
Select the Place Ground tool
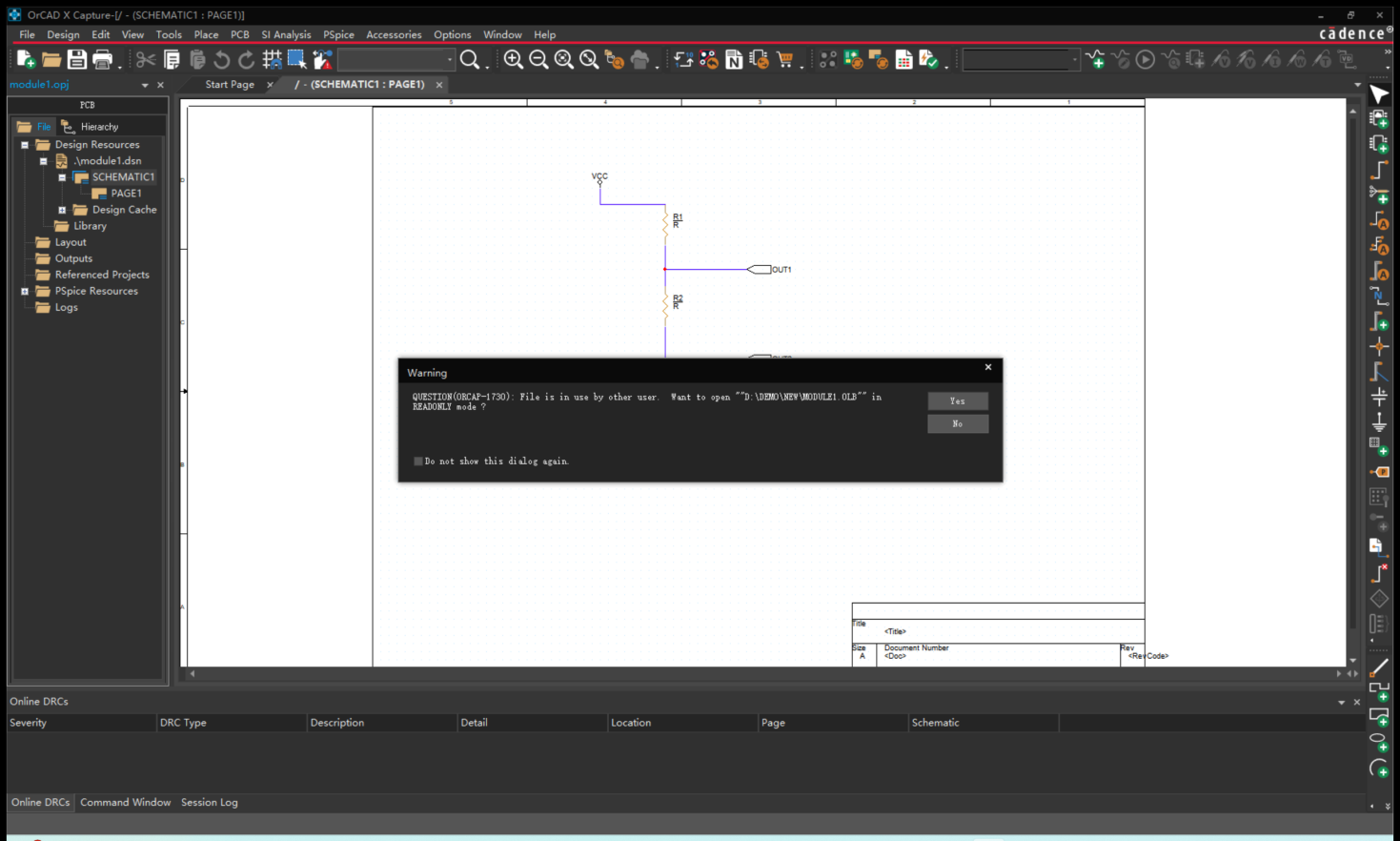coord(1379,420)
